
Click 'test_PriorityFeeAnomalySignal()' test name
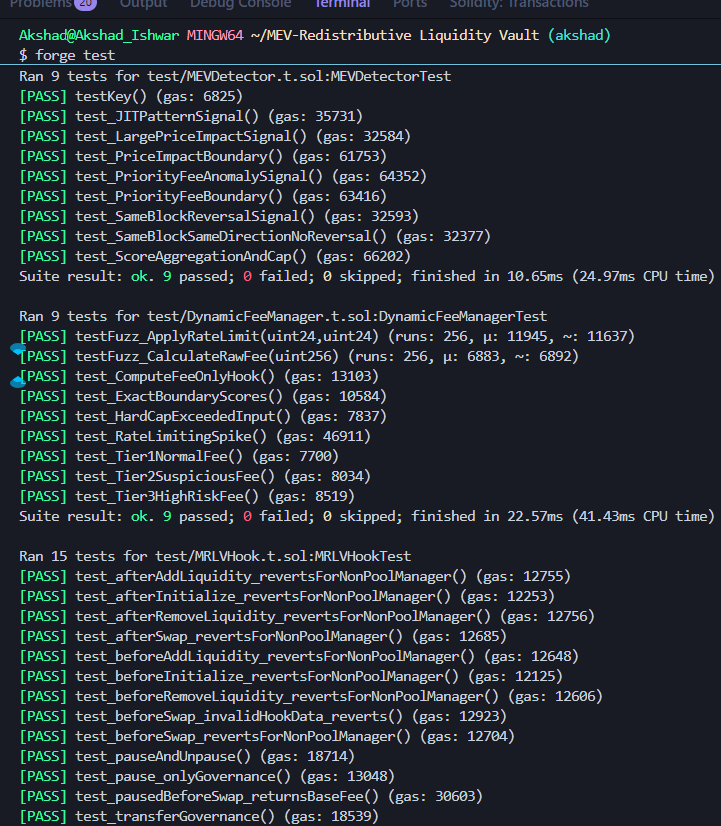click(199, 176)
